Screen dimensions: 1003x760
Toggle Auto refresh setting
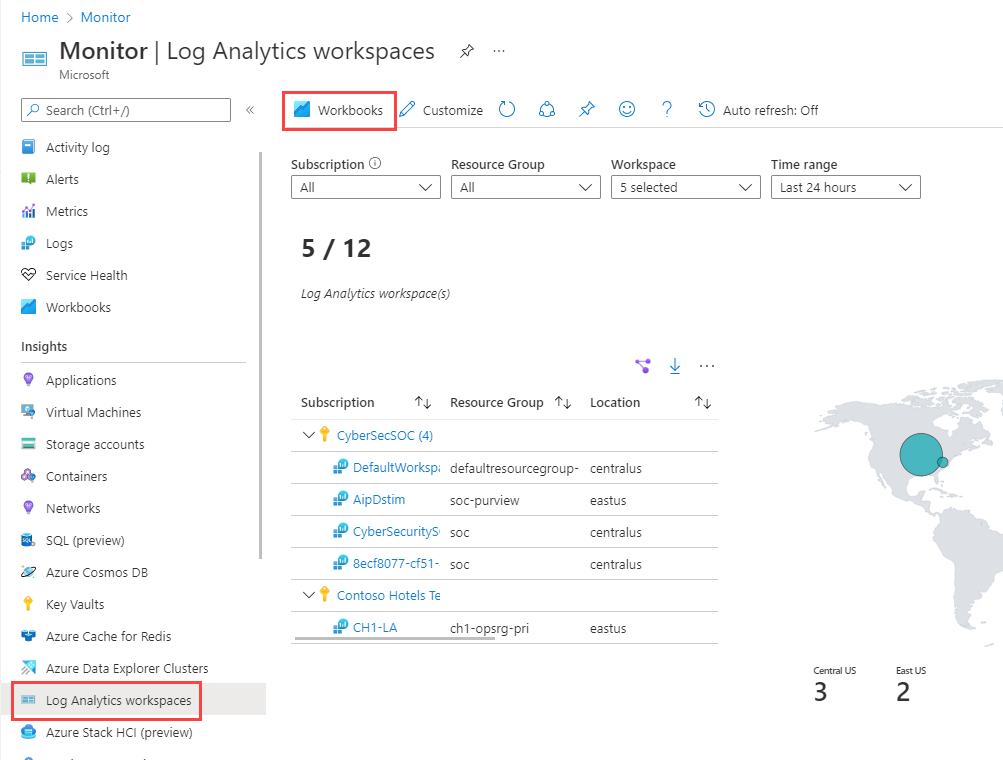[758, 109]
